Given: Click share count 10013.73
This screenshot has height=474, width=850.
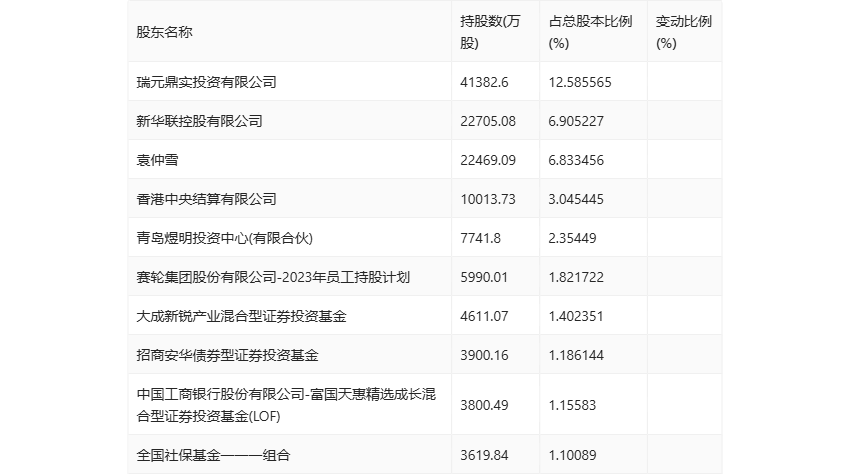Looking at the screenshot, I should pyautogui.click(x=488, y=199).
